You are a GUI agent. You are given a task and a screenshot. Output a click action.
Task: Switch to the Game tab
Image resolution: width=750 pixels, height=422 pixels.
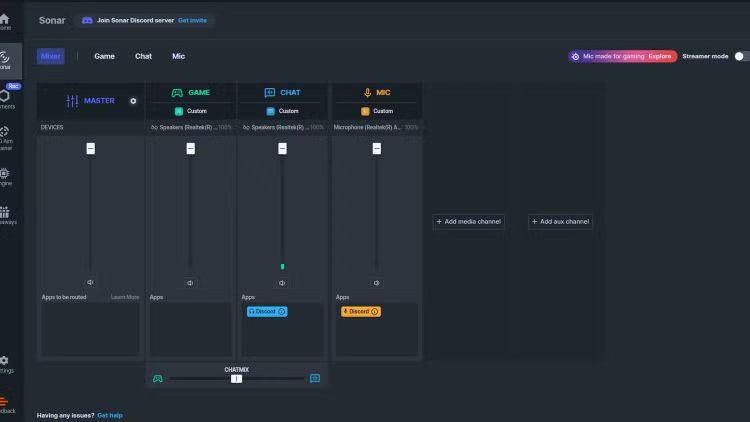pos(104,57)
